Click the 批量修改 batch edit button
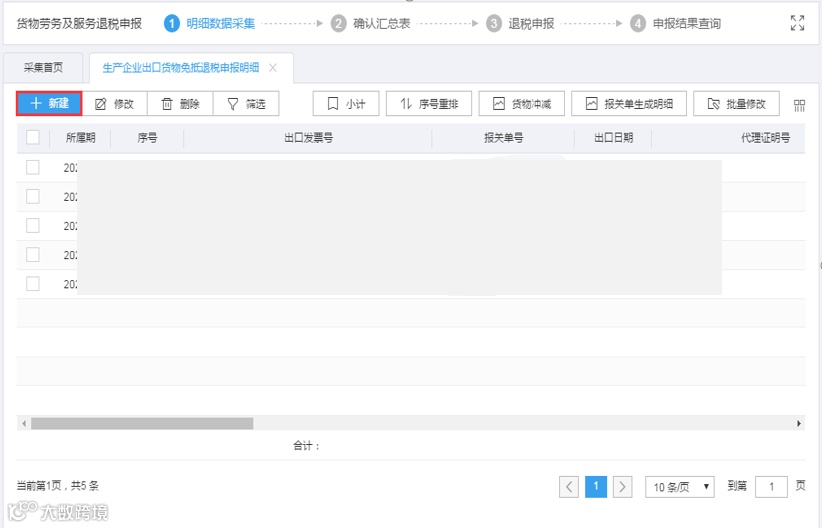822x528 pixels. (x=737, y=104)
